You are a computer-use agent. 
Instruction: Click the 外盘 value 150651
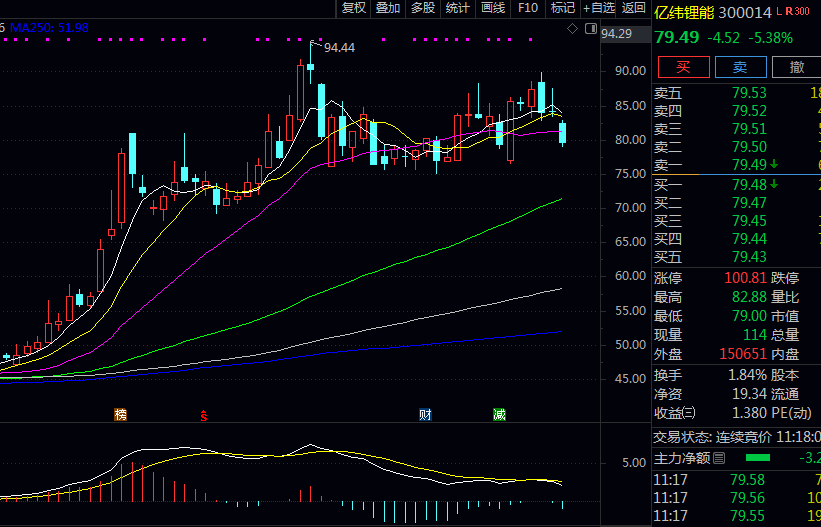(x=743, y=354)
